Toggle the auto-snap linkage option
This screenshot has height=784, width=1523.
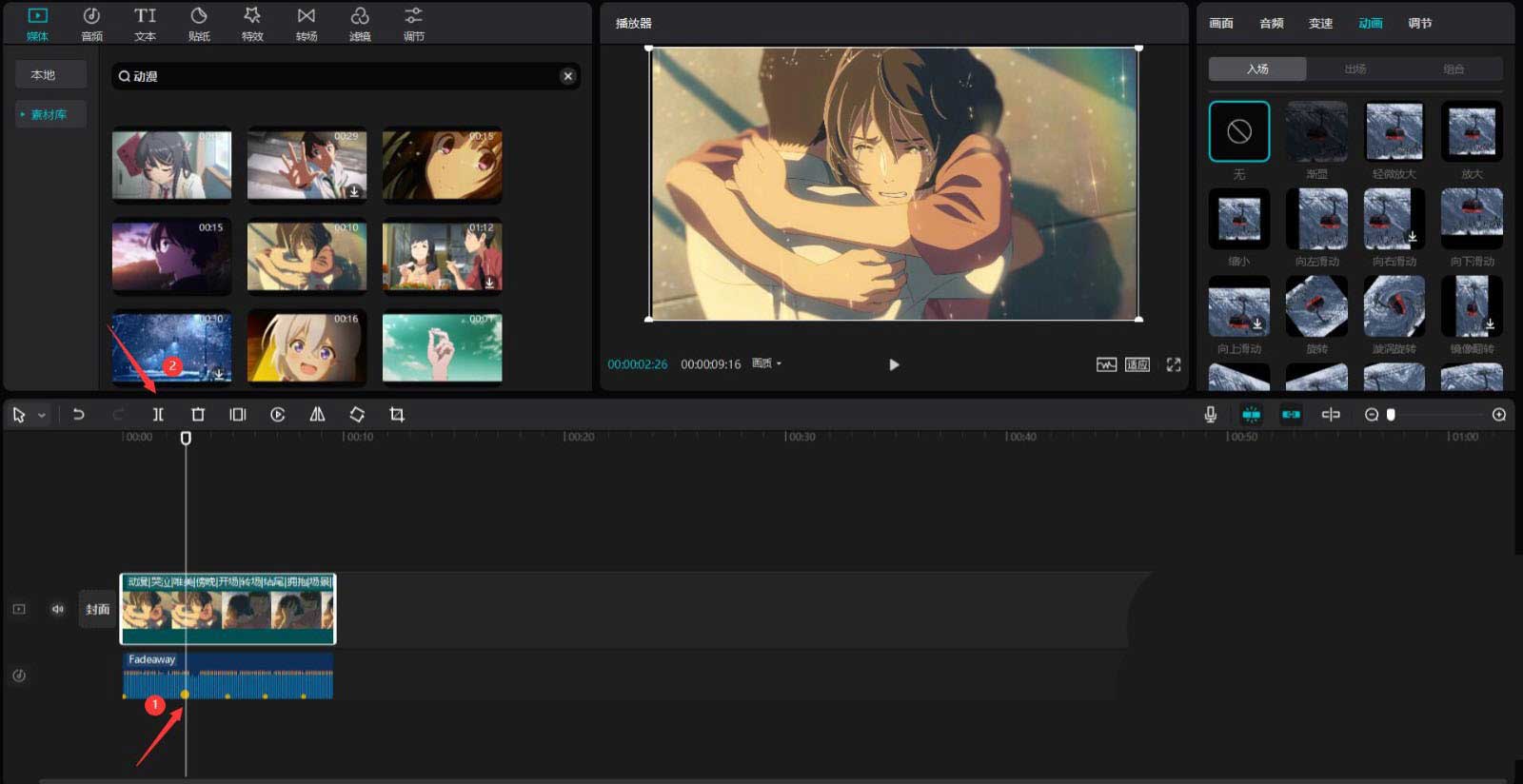point(1291,415)
